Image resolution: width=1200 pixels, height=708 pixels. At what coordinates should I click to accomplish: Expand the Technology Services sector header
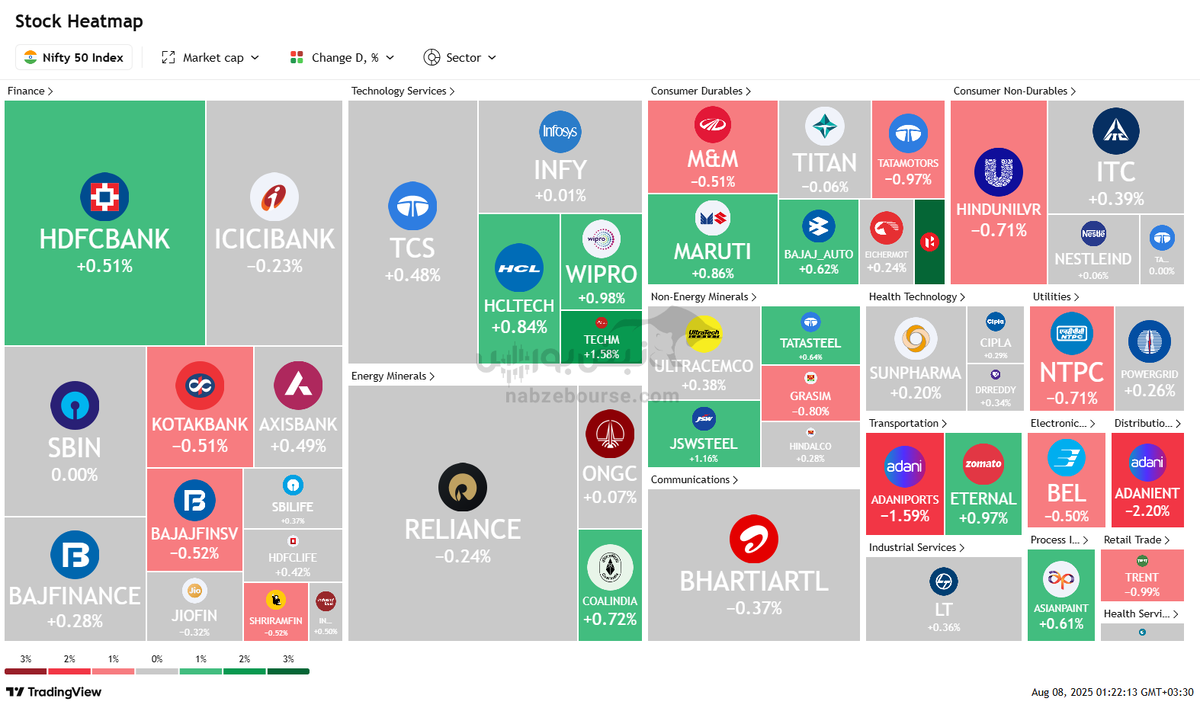402,91
